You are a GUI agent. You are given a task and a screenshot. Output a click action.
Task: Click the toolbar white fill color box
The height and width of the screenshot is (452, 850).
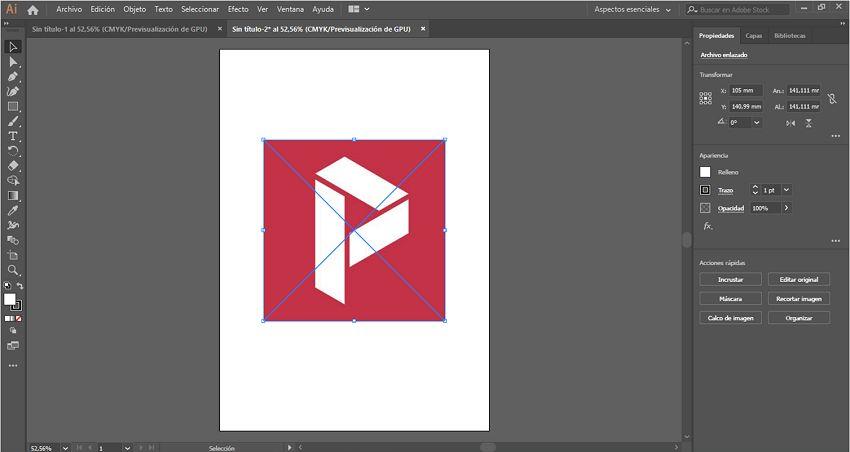(10, 299)
